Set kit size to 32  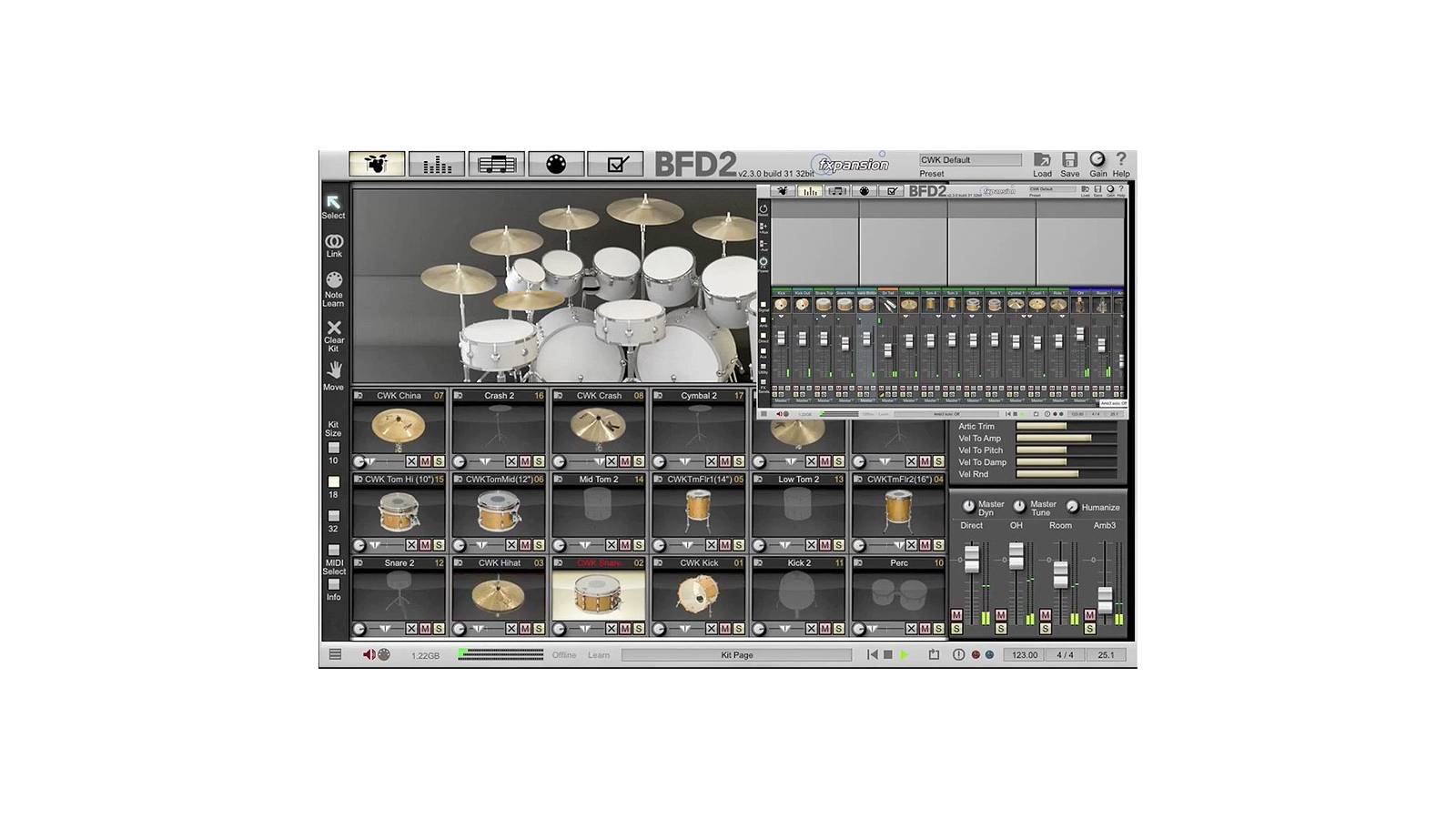click(333, 516)
